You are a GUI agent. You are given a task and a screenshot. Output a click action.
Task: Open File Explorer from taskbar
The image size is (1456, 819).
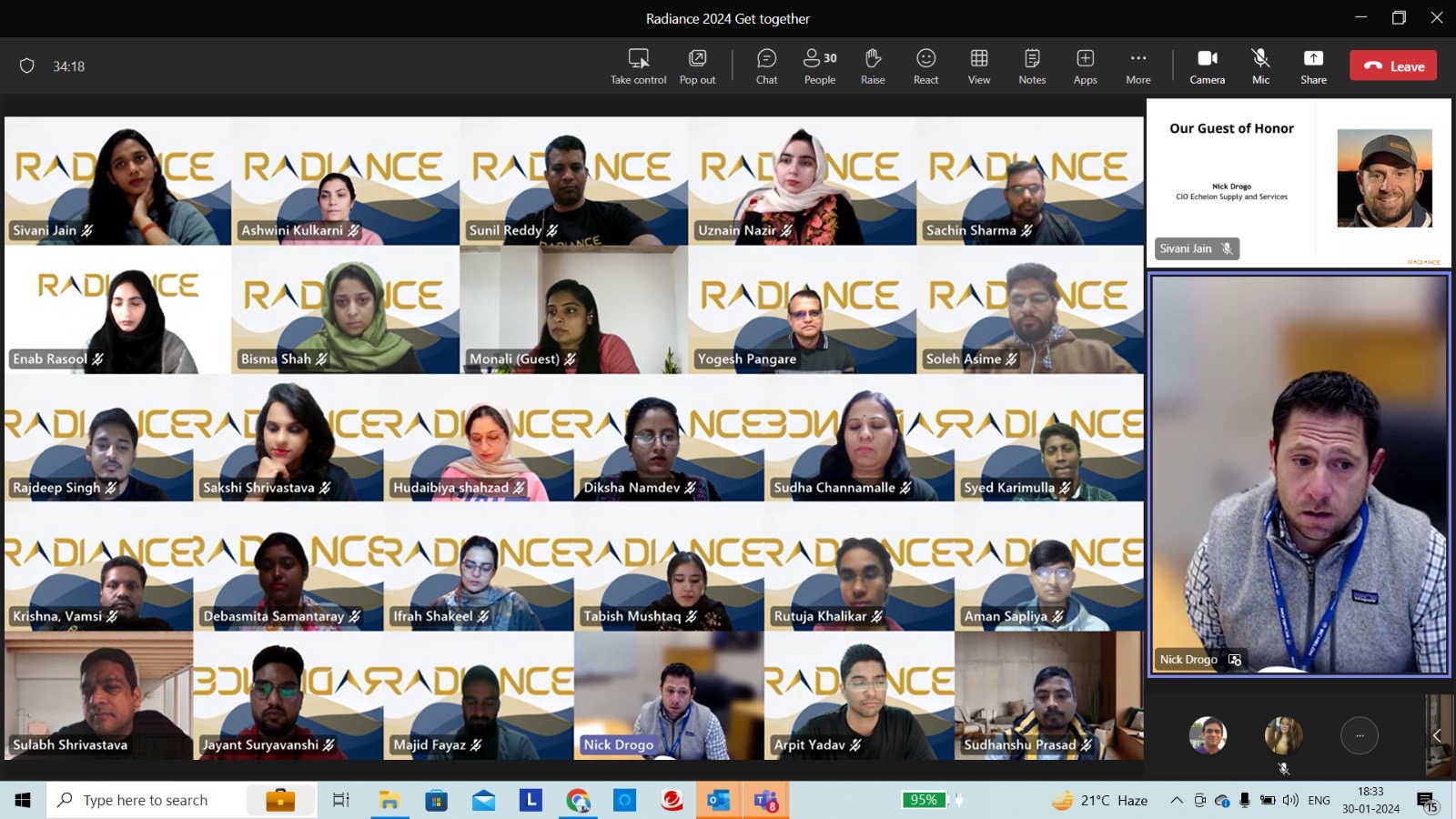click(x=389, y=800)
